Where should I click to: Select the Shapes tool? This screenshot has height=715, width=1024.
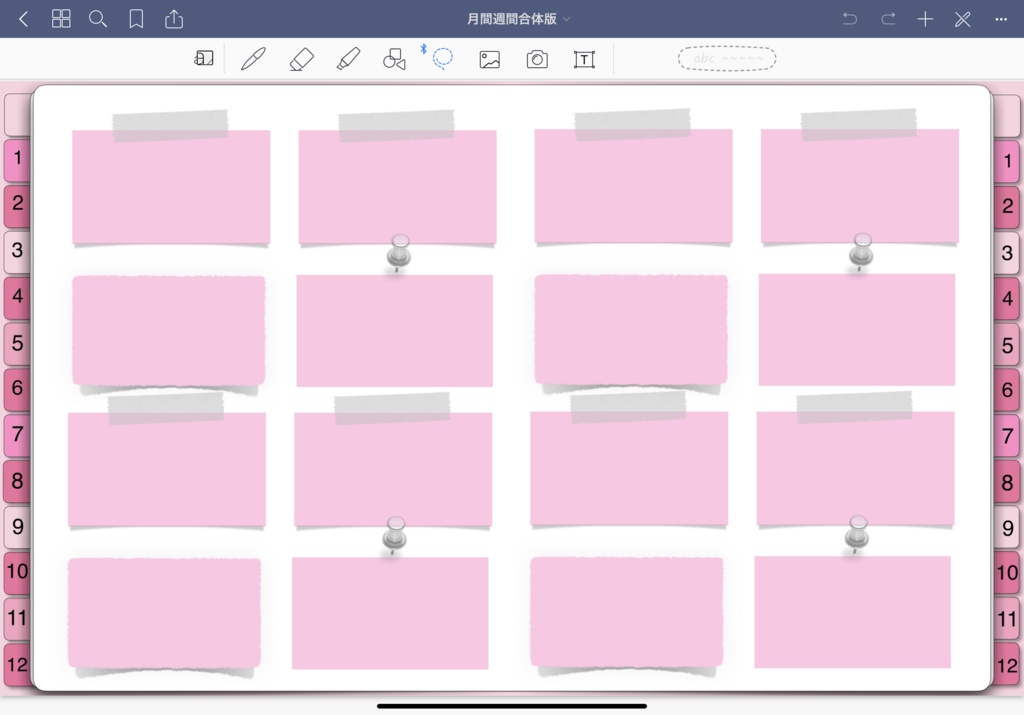coord(394,59)
